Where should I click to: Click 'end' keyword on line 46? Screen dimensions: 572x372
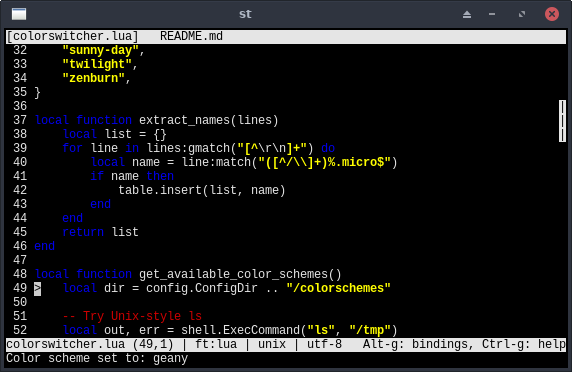coord(45,246)
